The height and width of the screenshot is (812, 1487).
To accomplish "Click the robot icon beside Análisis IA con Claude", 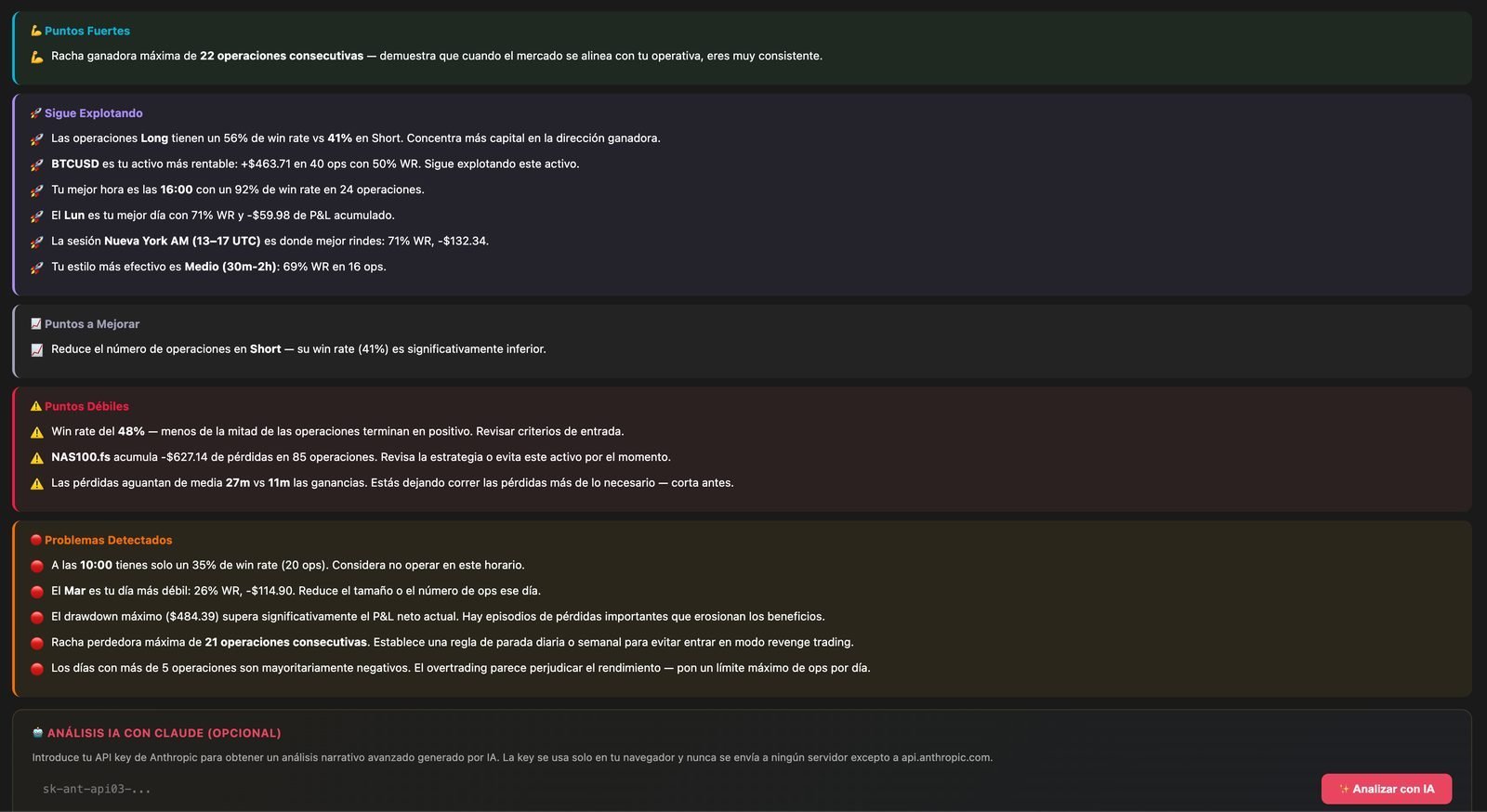I will pyautogui.click(x=38, y=733).
